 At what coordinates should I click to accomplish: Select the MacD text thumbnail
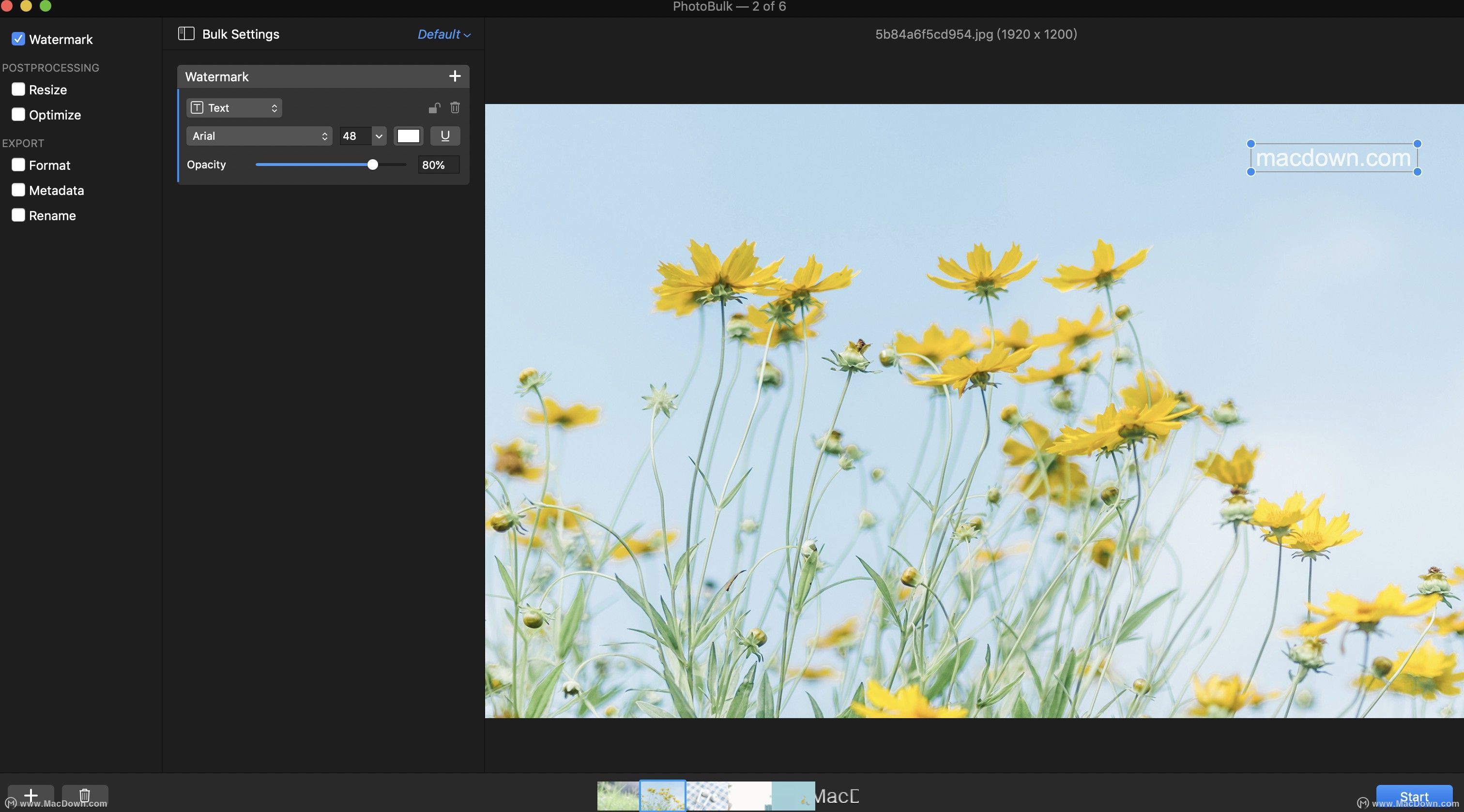click(x=837, y=796)
